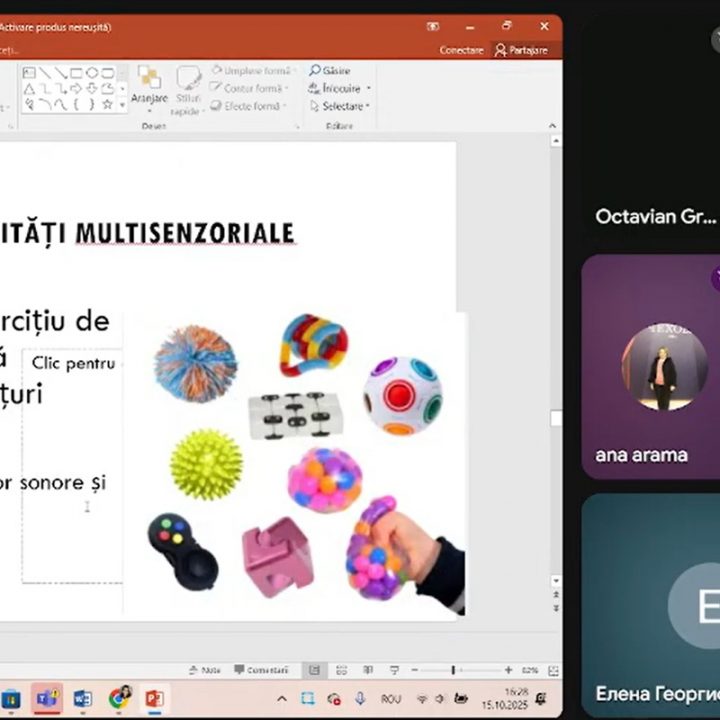Toggle Normal view button

point(315,670)
